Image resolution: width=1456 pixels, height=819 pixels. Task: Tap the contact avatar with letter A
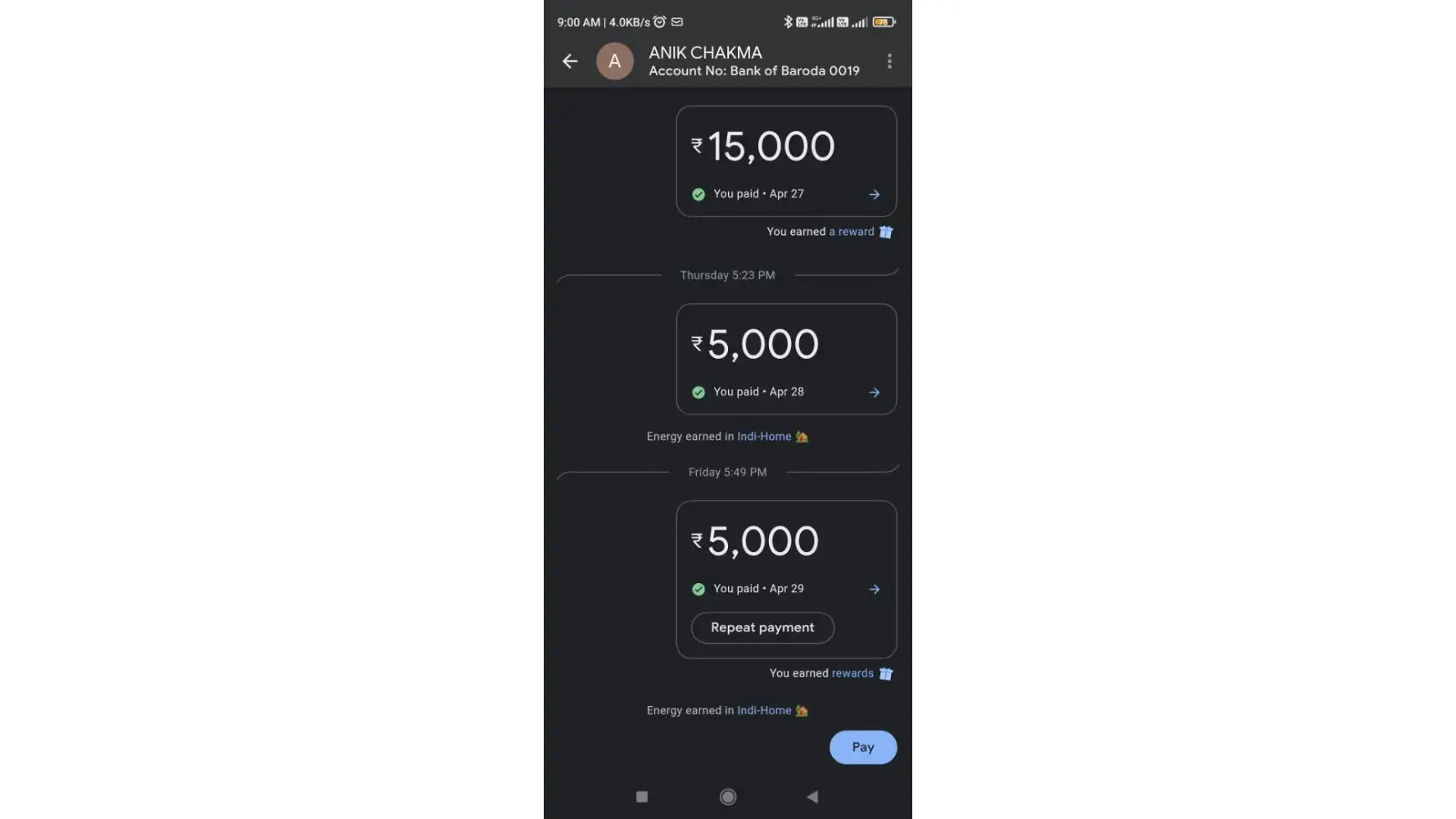(x=614, y=61)
